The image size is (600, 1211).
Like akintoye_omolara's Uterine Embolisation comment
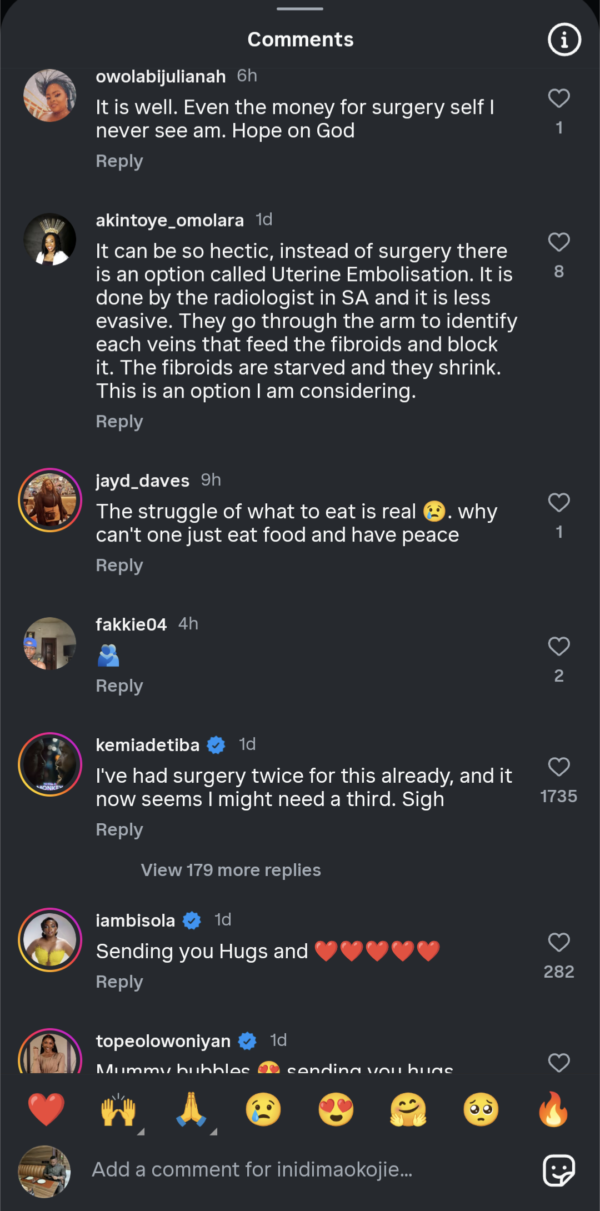tap(559, 242)
